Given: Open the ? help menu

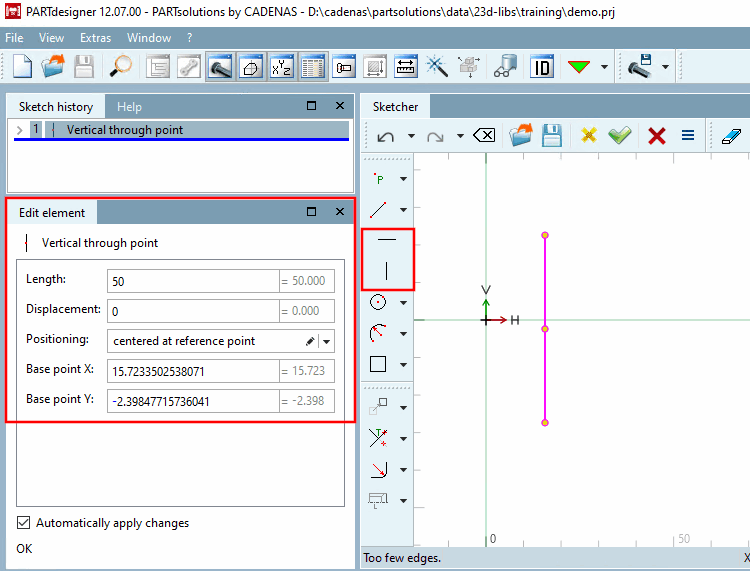Looking at the screenshot, I should pos(189,38).
